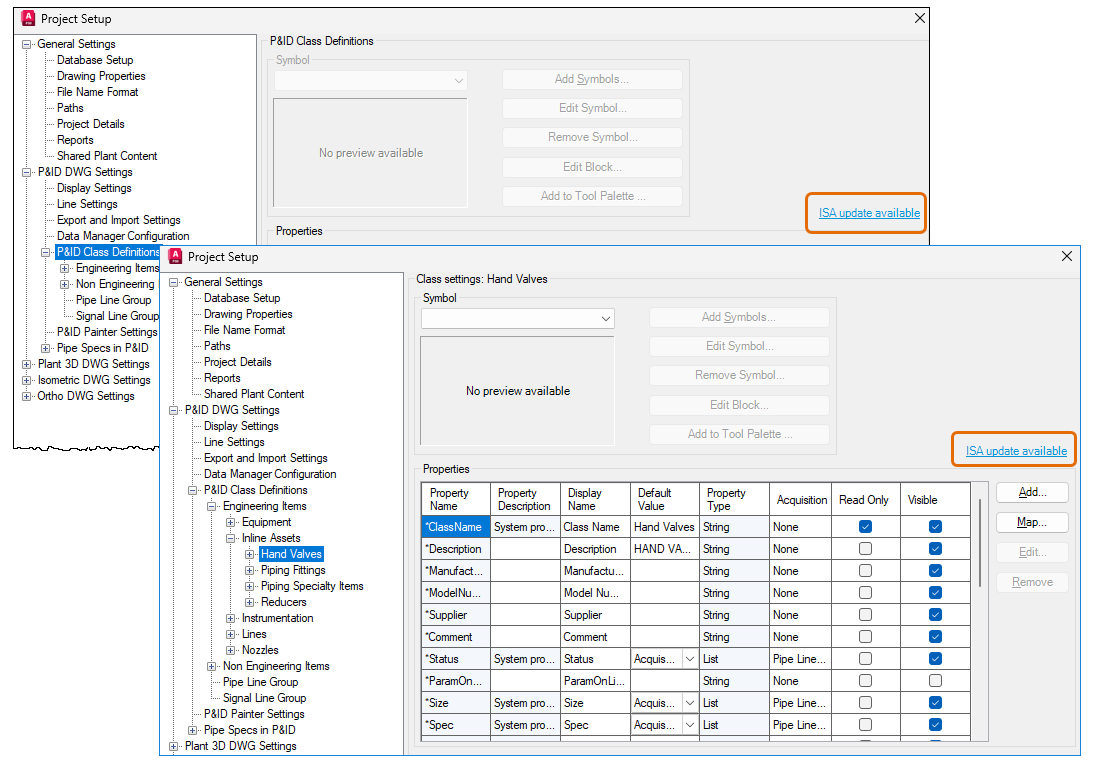The height and width of the screenshot is (762, 1093).
Task: Enable Read Only for Description row
Action: 865,549
